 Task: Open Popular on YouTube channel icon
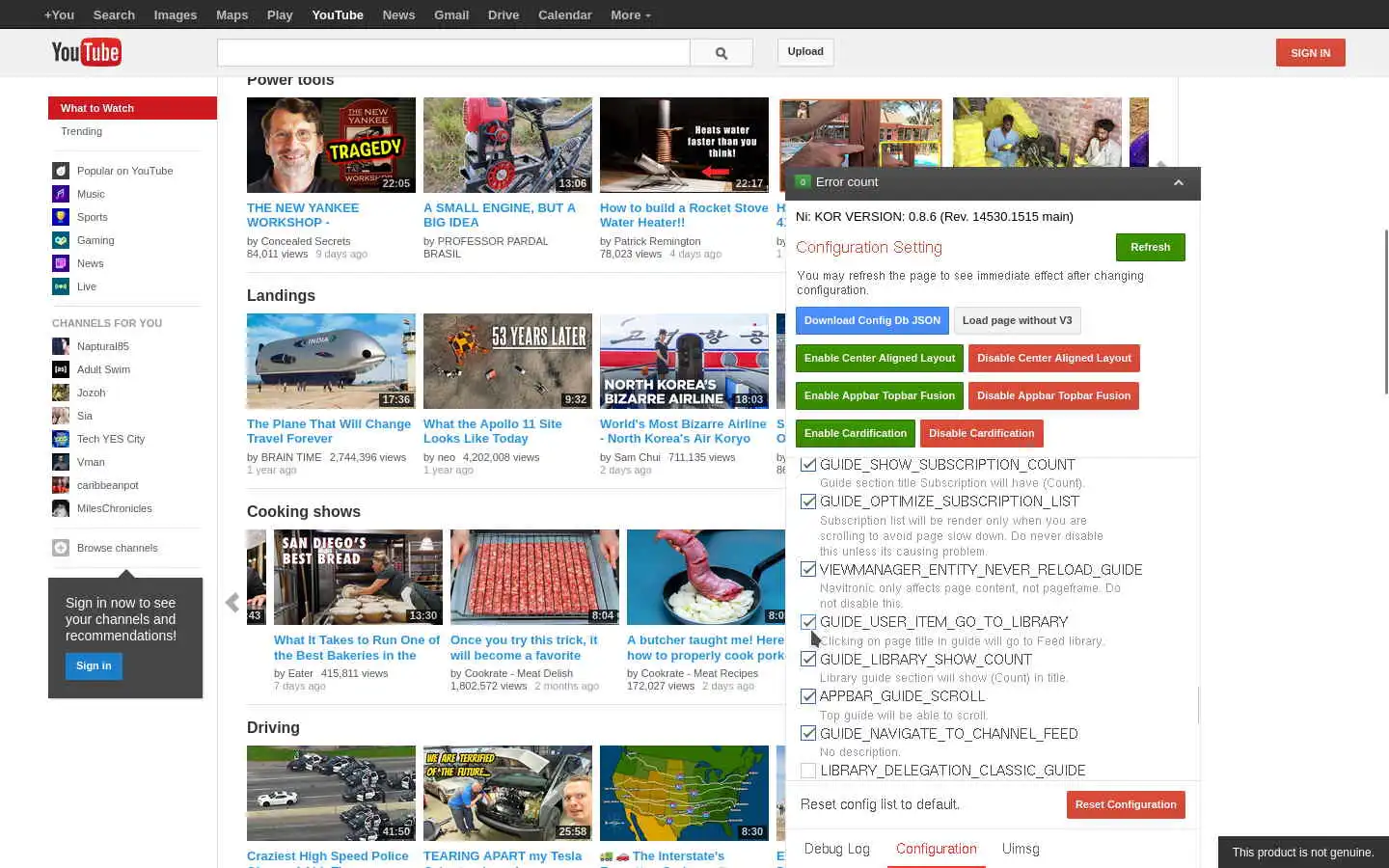(x=61, y=171)
